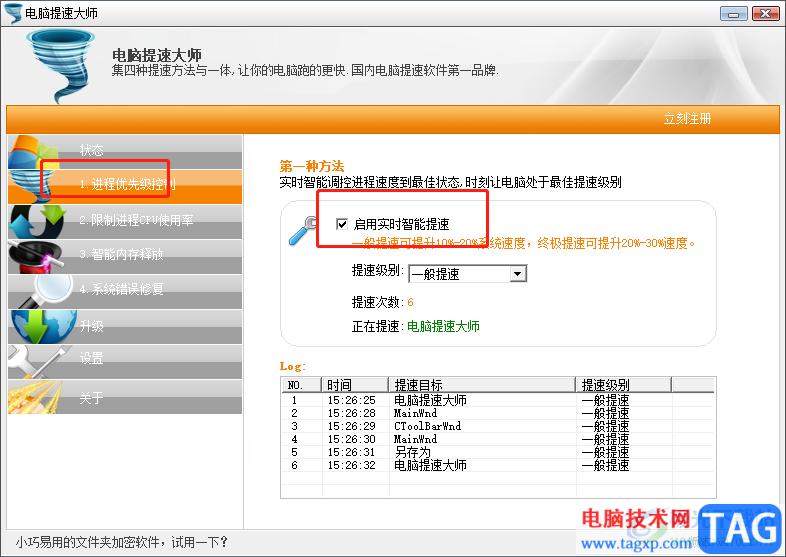Click the 提速次数 count value 6
Image resolution: width=786 pixels, height=557 pixels.
point(410,302)
